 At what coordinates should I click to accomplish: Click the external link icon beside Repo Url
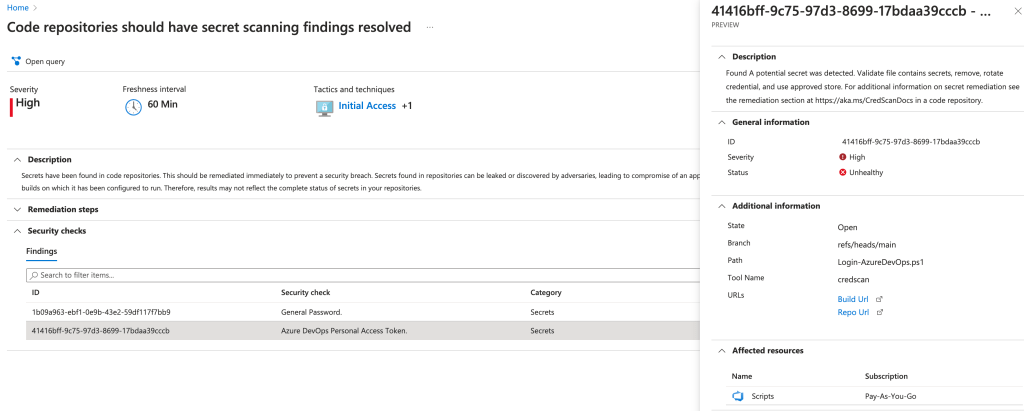click(878, 312)
